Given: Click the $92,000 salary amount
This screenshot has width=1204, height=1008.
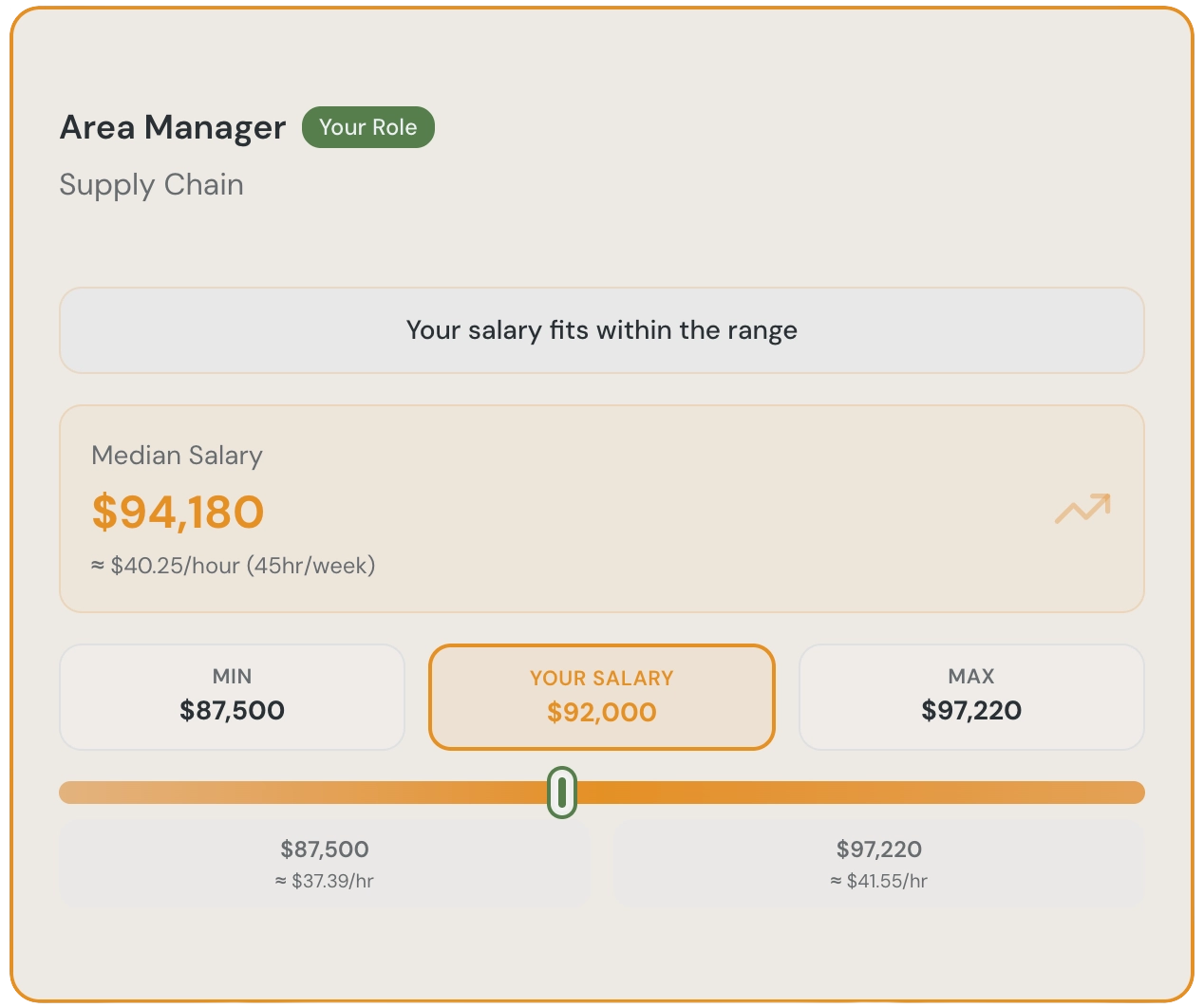Looking at the screenshot, I should pos(601,713).
